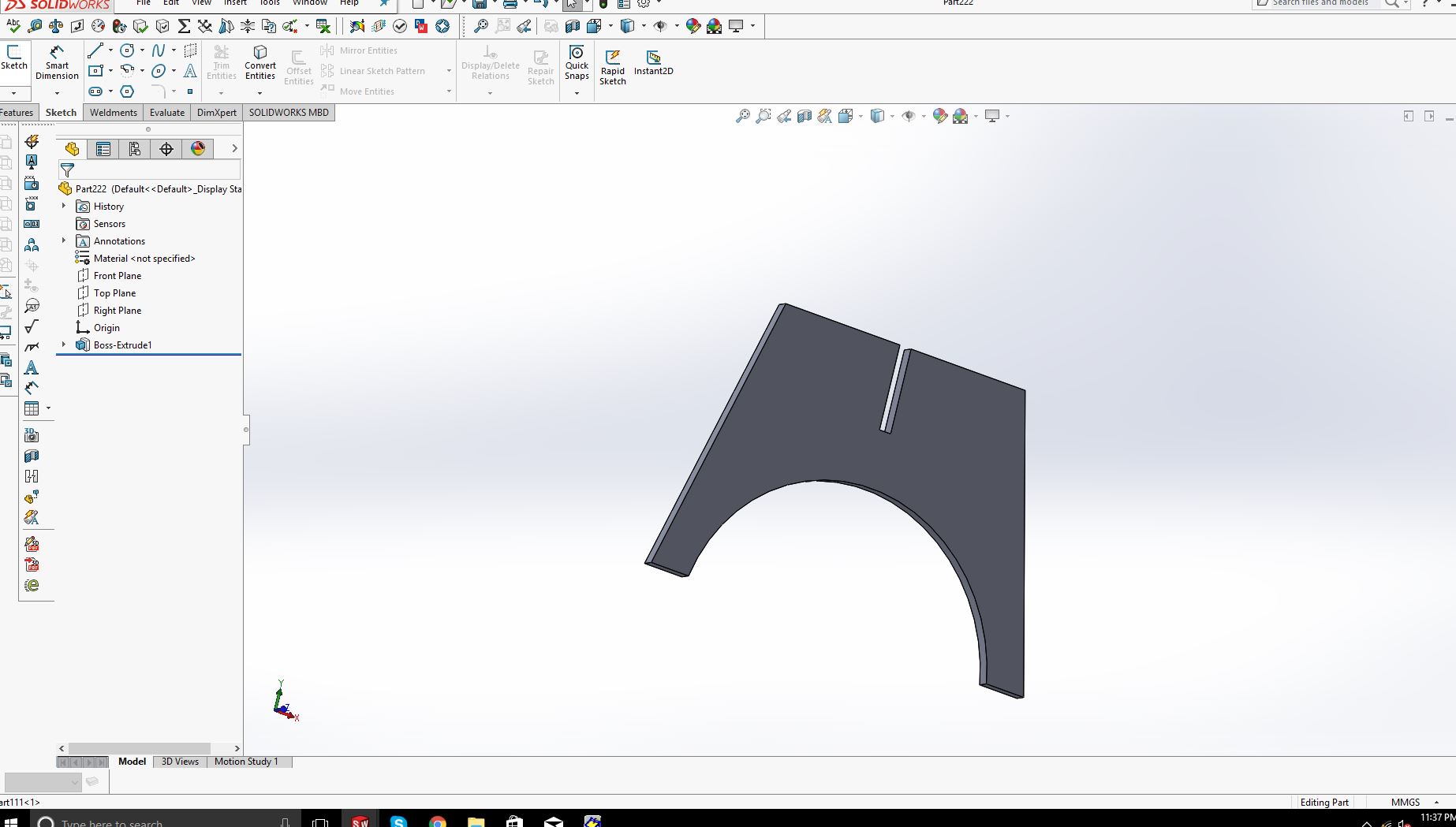1456x827 pixels.
Task: Open DimXpertManager crosshair tab
Action: coord(166,149)
